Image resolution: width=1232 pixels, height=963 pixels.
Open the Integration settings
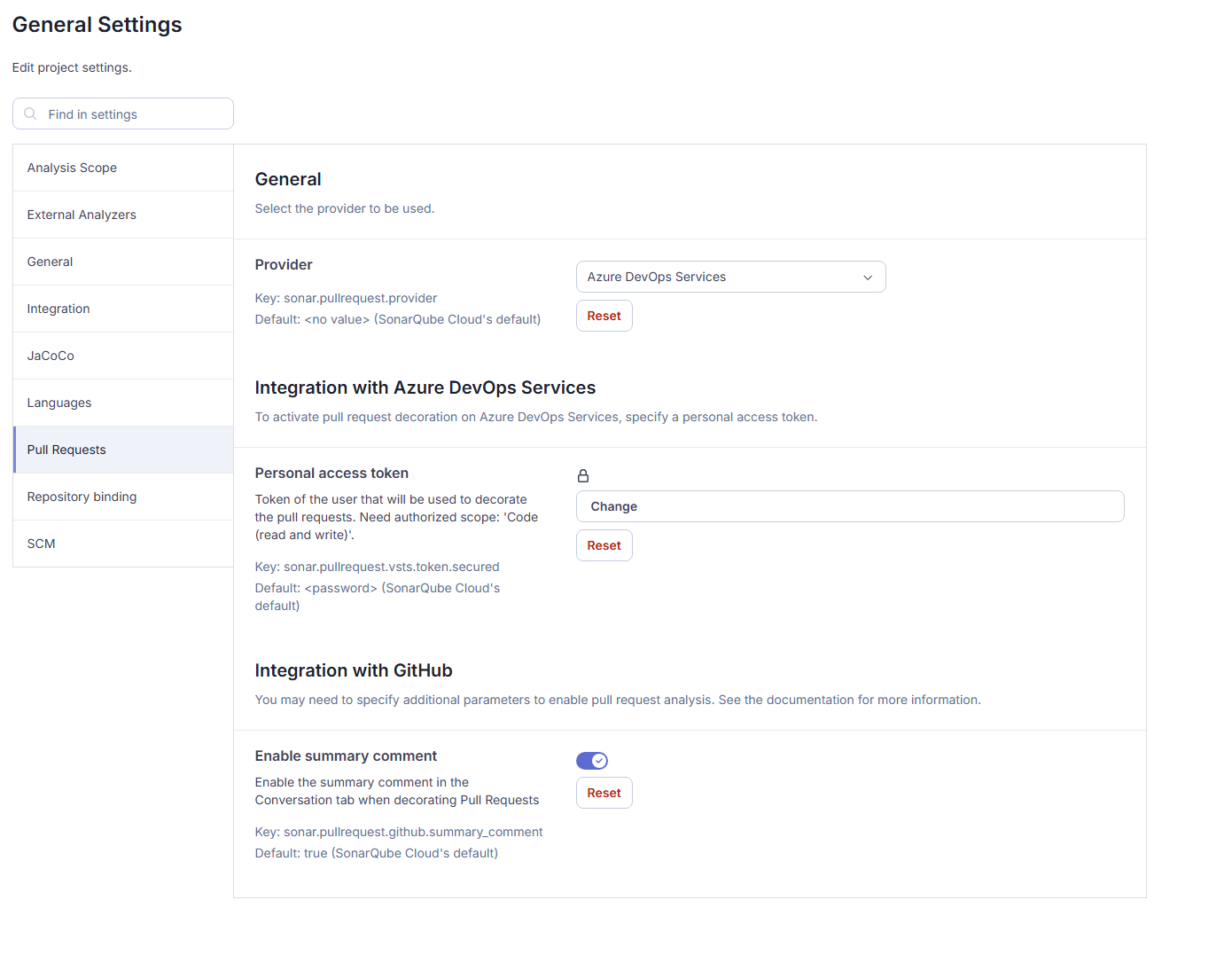click(x=58, y=308)
